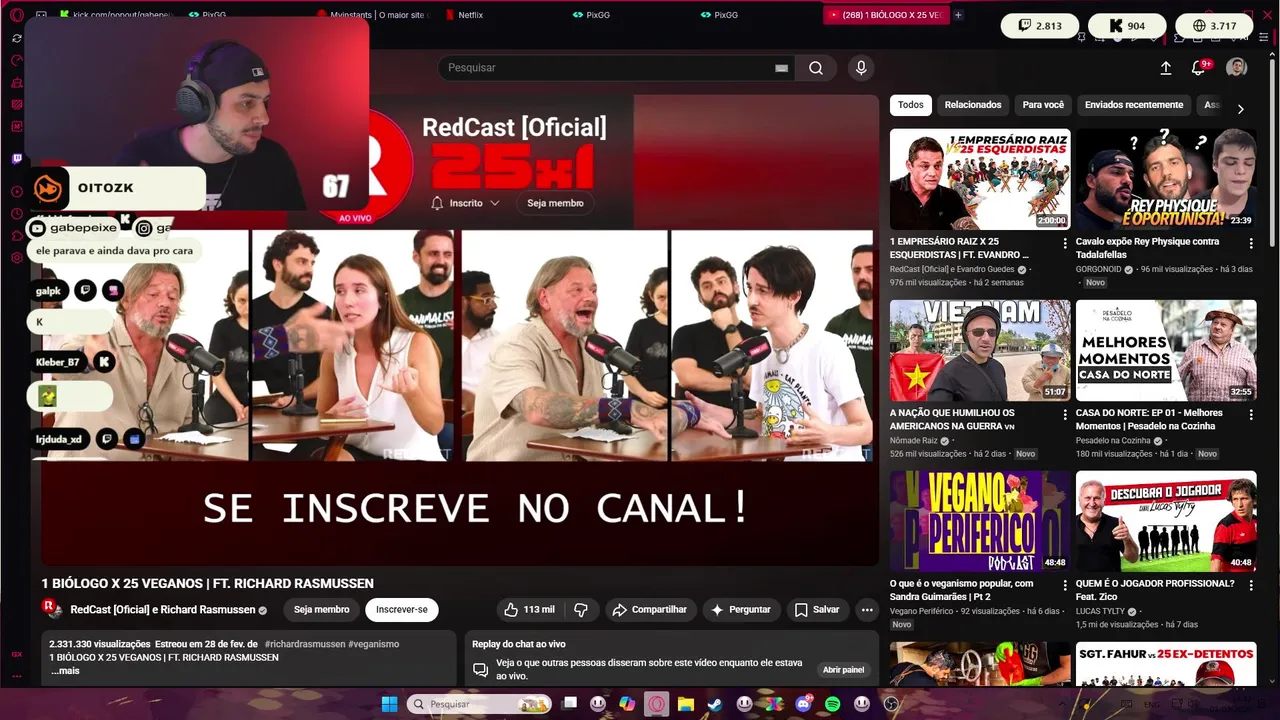Open Steam from the taskbar
Viewport: 1280px width, 720px height.
coord(715,704)
